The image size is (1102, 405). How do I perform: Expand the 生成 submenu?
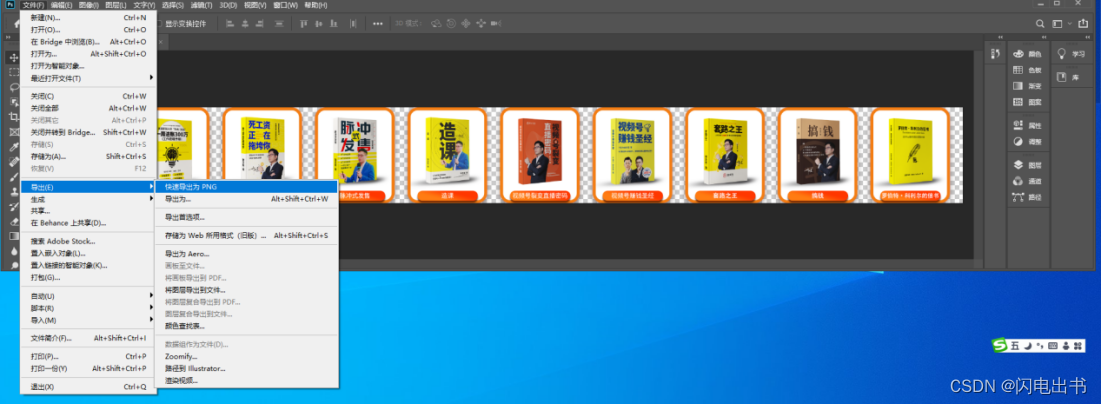pyautogui.click(x=90, y=199)
